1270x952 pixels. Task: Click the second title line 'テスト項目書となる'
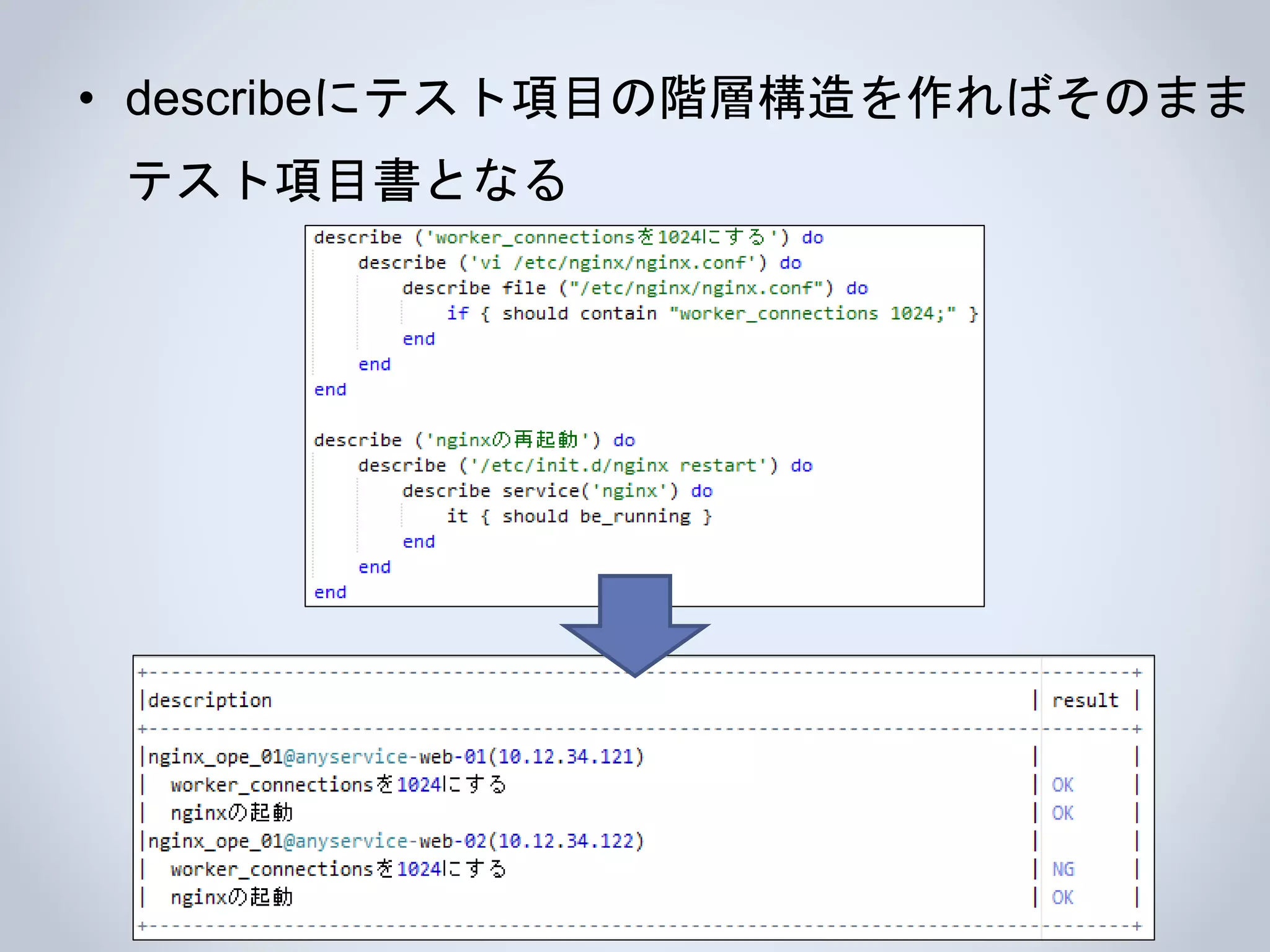pos(347,180)
